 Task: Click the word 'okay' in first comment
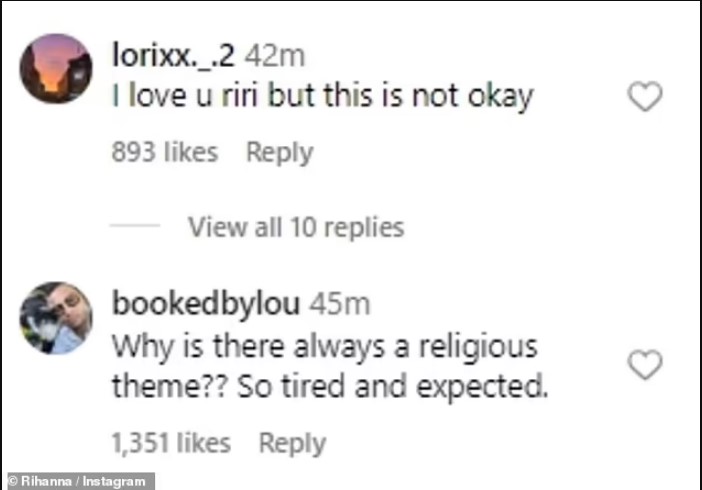[501, 97]
